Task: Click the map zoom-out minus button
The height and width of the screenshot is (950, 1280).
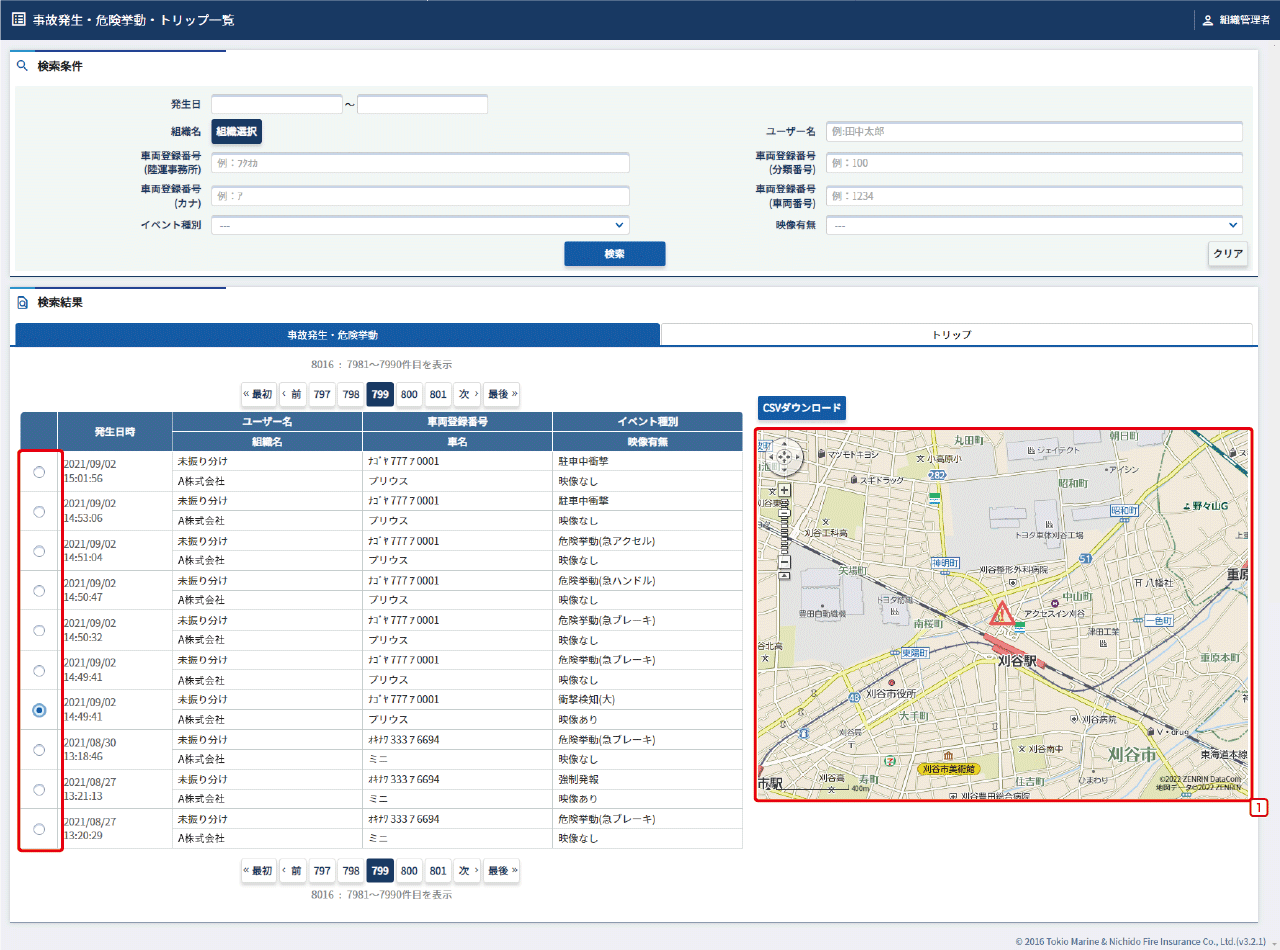Action: coord(785,562)
